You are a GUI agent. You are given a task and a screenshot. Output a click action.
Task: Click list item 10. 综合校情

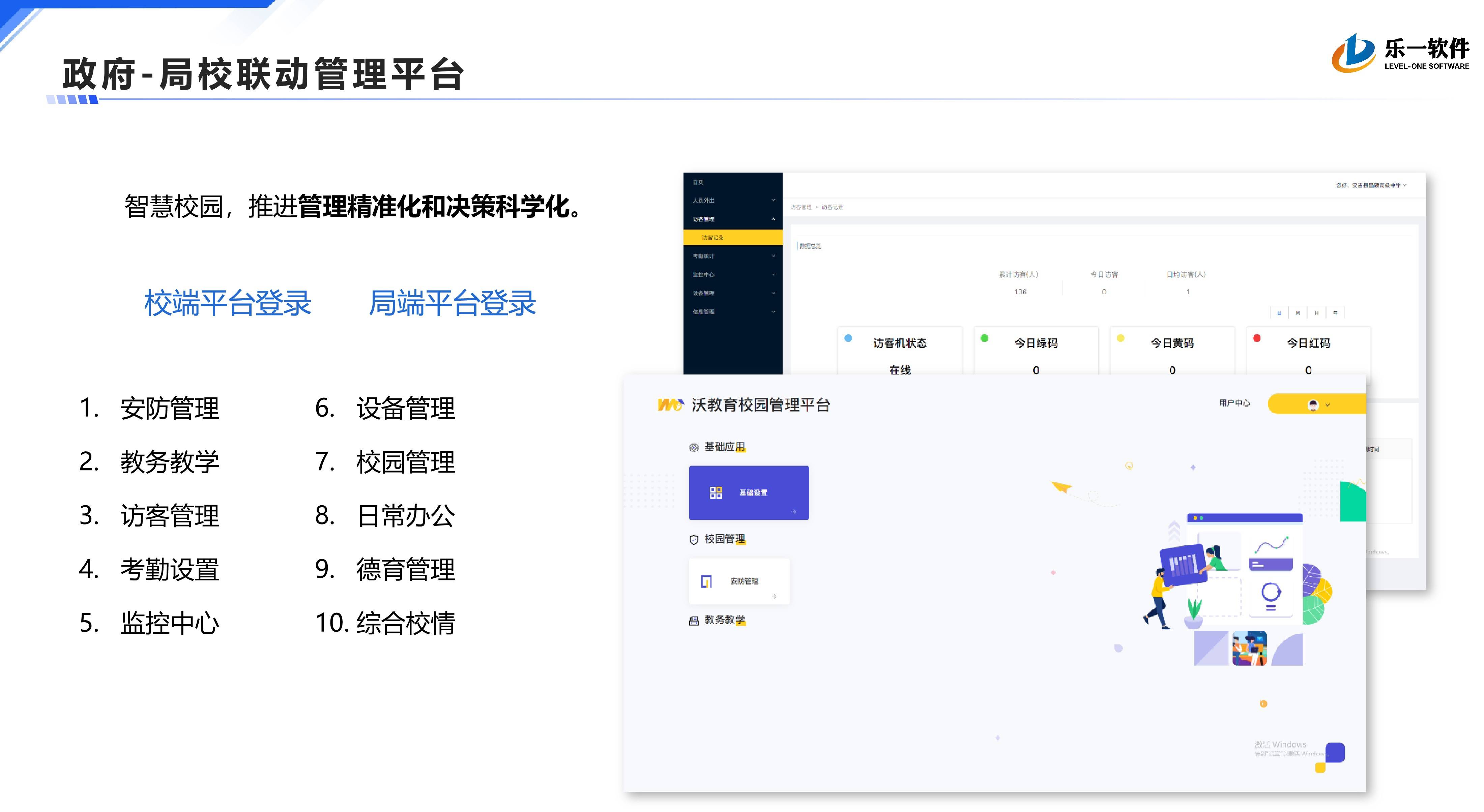pos(385,623)
